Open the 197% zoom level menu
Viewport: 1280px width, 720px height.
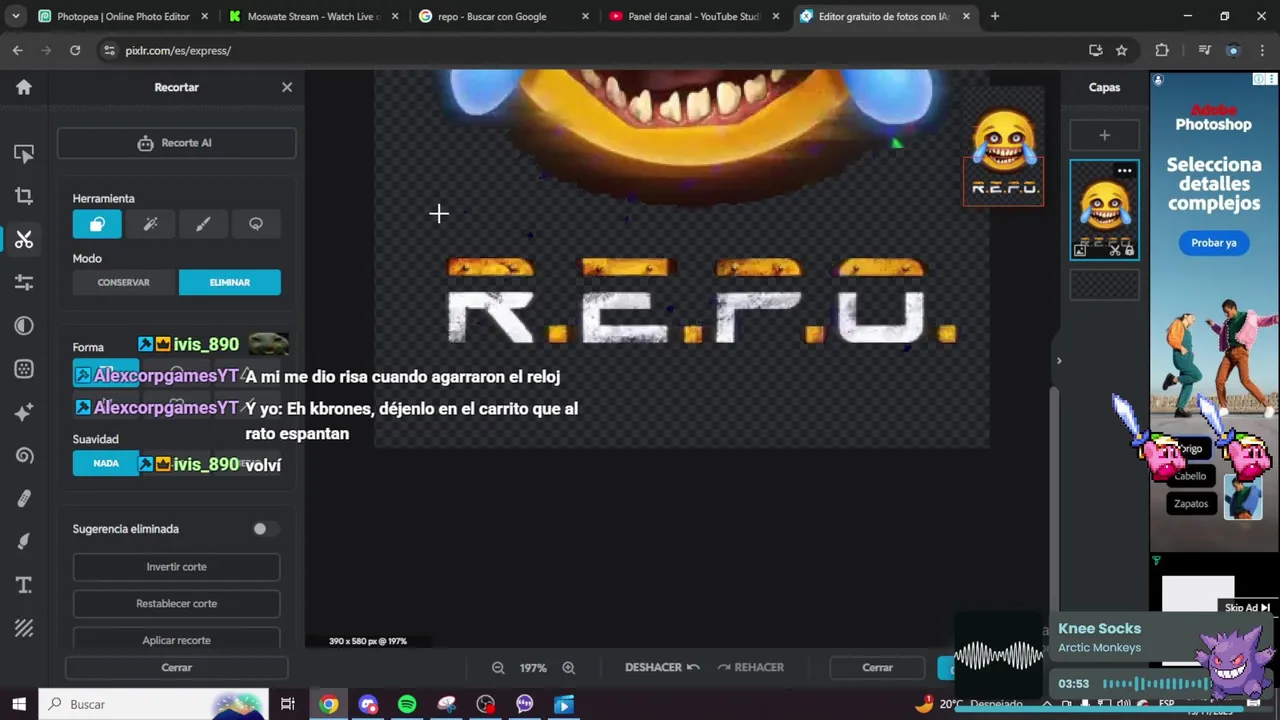533,667
